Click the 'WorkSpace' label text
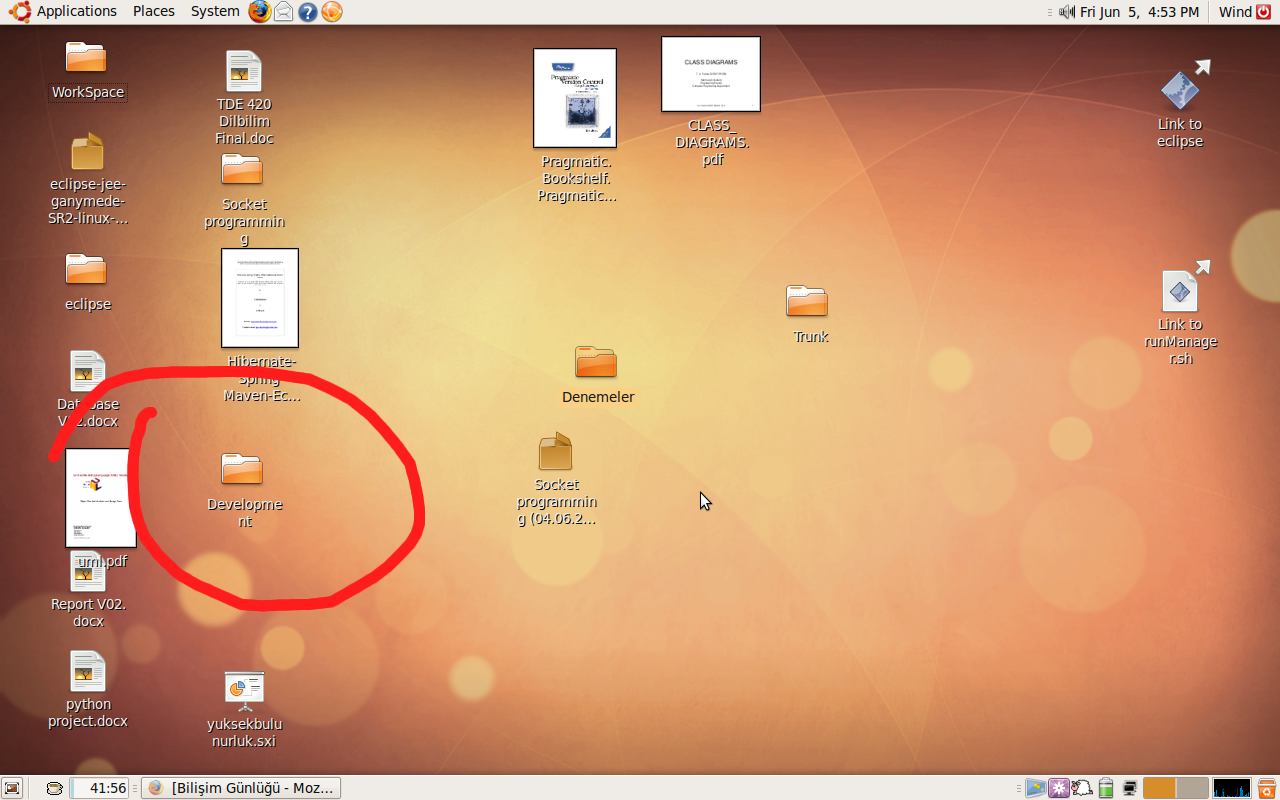Screen dimensions: 1280x800 coord(88,92)
